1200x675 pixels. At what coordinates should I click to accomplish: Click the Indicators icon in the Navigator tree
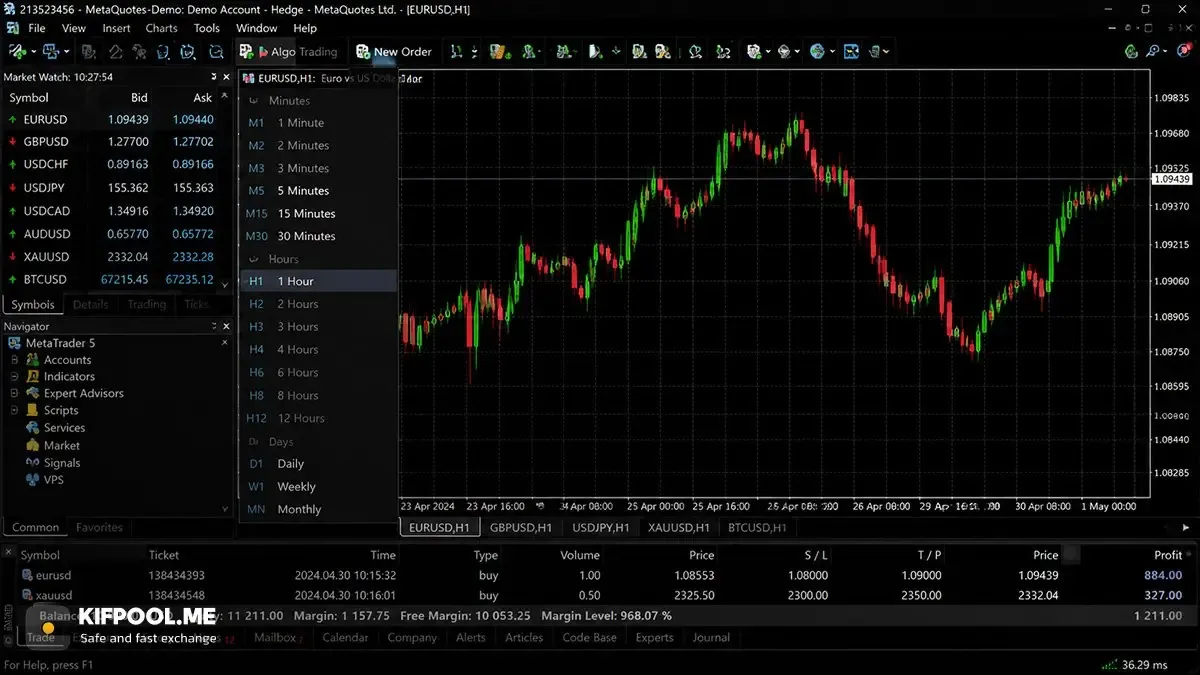coord(32,377)
